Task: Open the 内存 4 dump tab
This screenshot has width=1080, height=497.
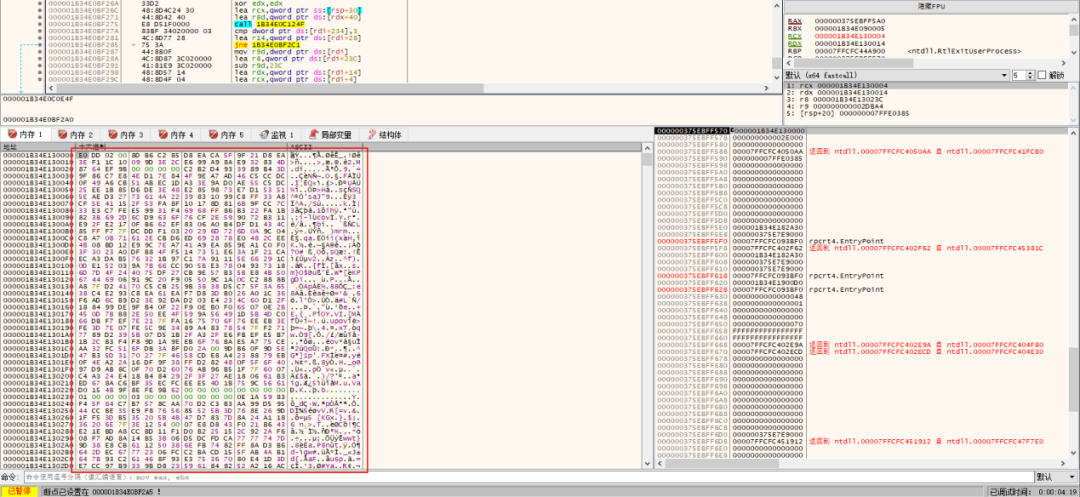Action: click(176, 134)
